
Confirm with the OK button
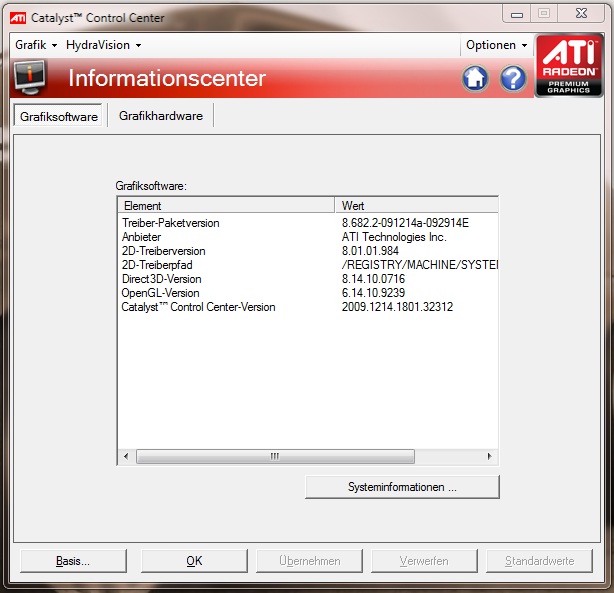point(194,561)
